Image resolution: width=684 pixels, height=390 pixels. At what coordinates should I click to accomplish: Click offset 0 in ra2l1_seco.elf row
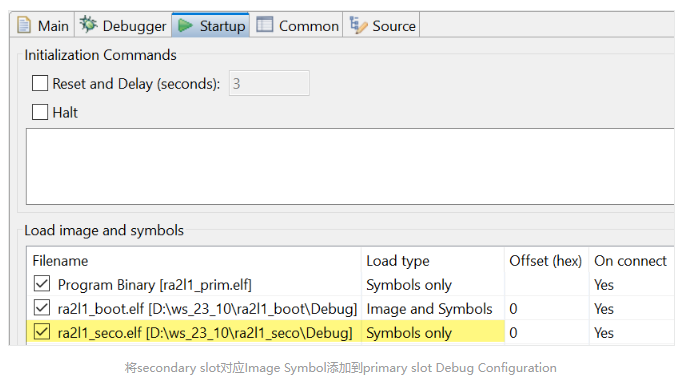[513, 333]
